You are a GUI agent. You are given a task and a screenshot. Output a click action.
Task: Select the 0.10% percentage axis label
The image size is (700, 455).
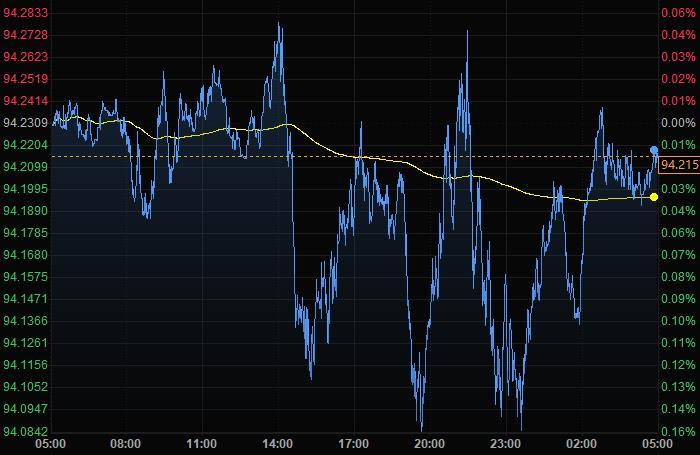(678, 321)
